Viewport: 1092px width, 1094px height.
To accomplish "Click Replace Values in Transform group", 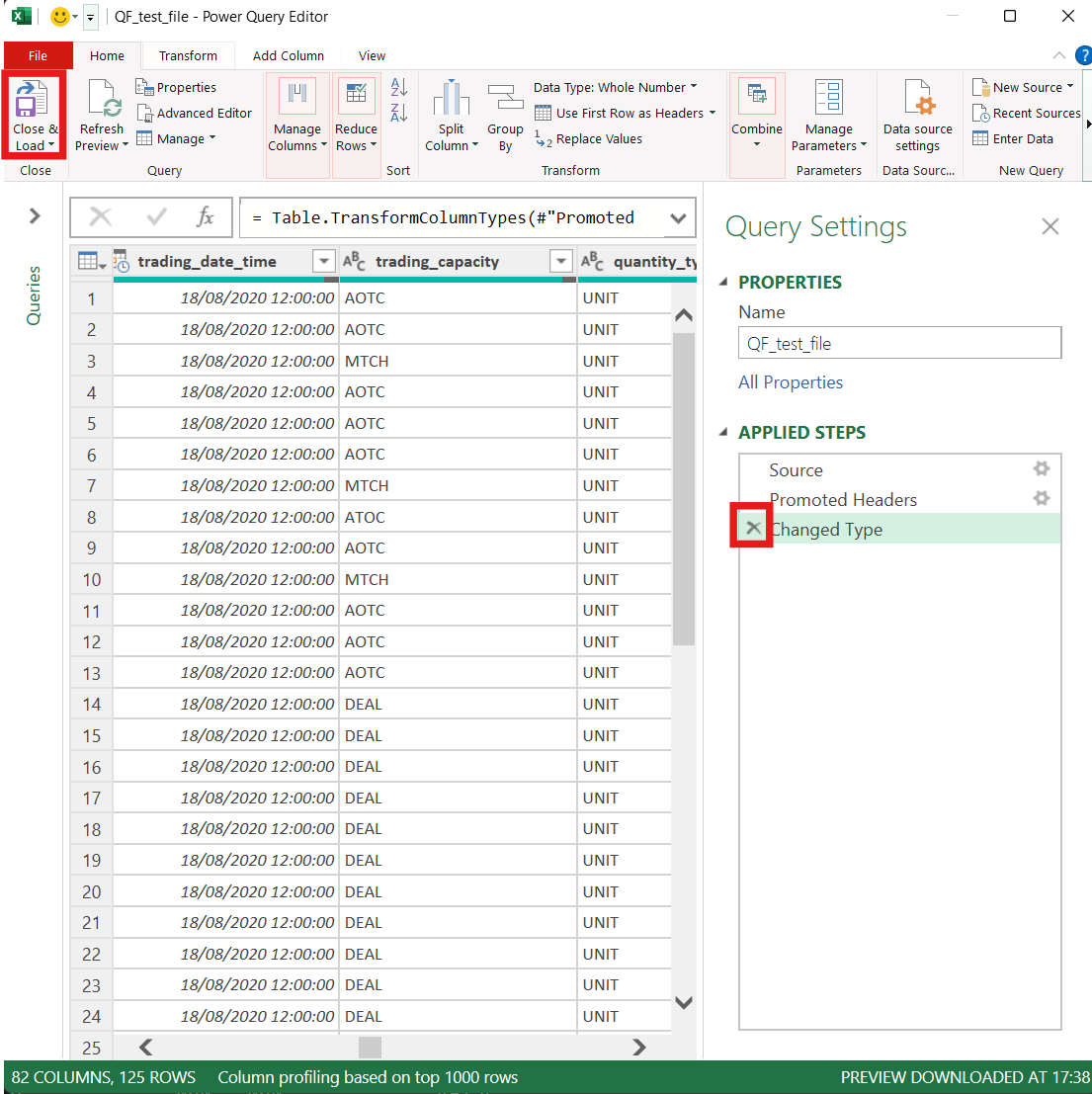I will click(x=588, y=138).
